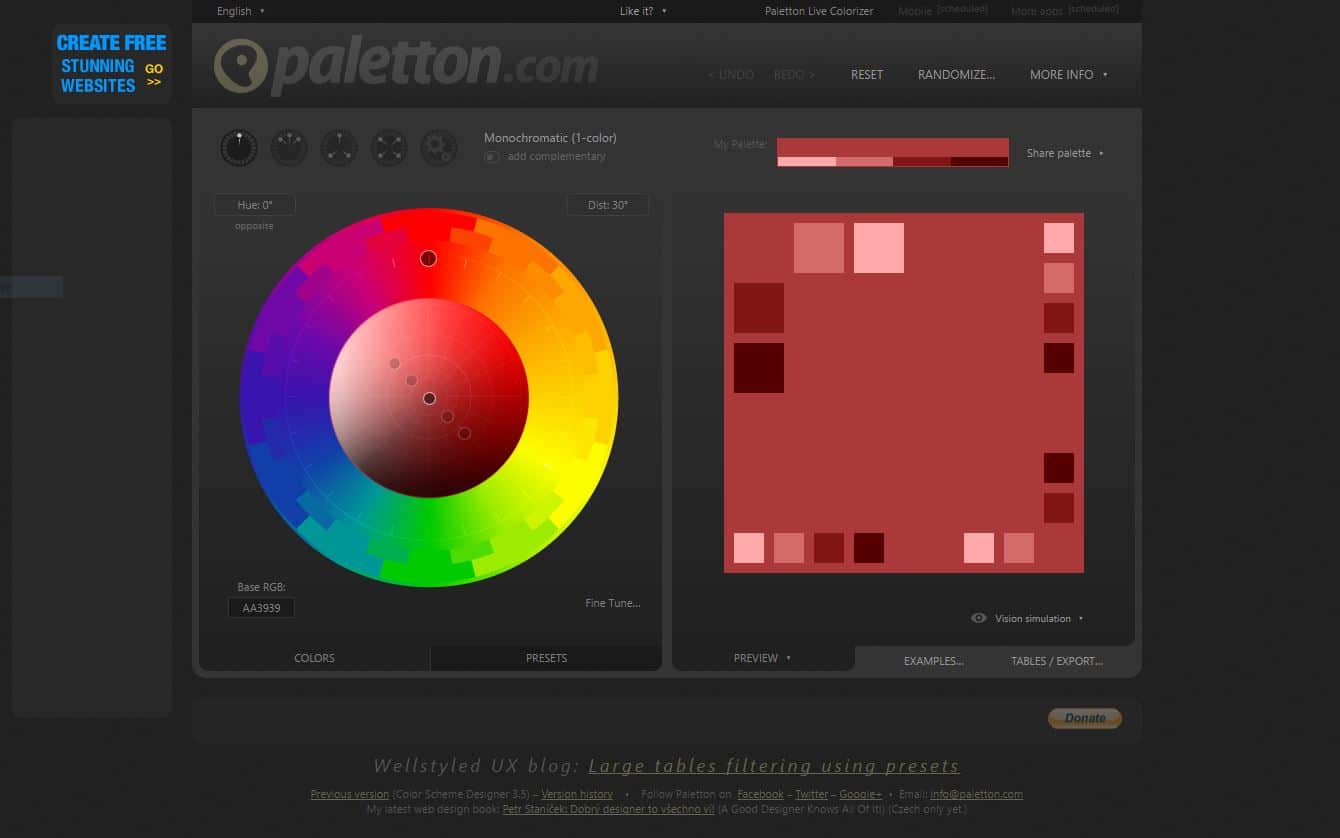
Task: Open the TABLES / EXPORT... tab
Action: coord(1057,661)
